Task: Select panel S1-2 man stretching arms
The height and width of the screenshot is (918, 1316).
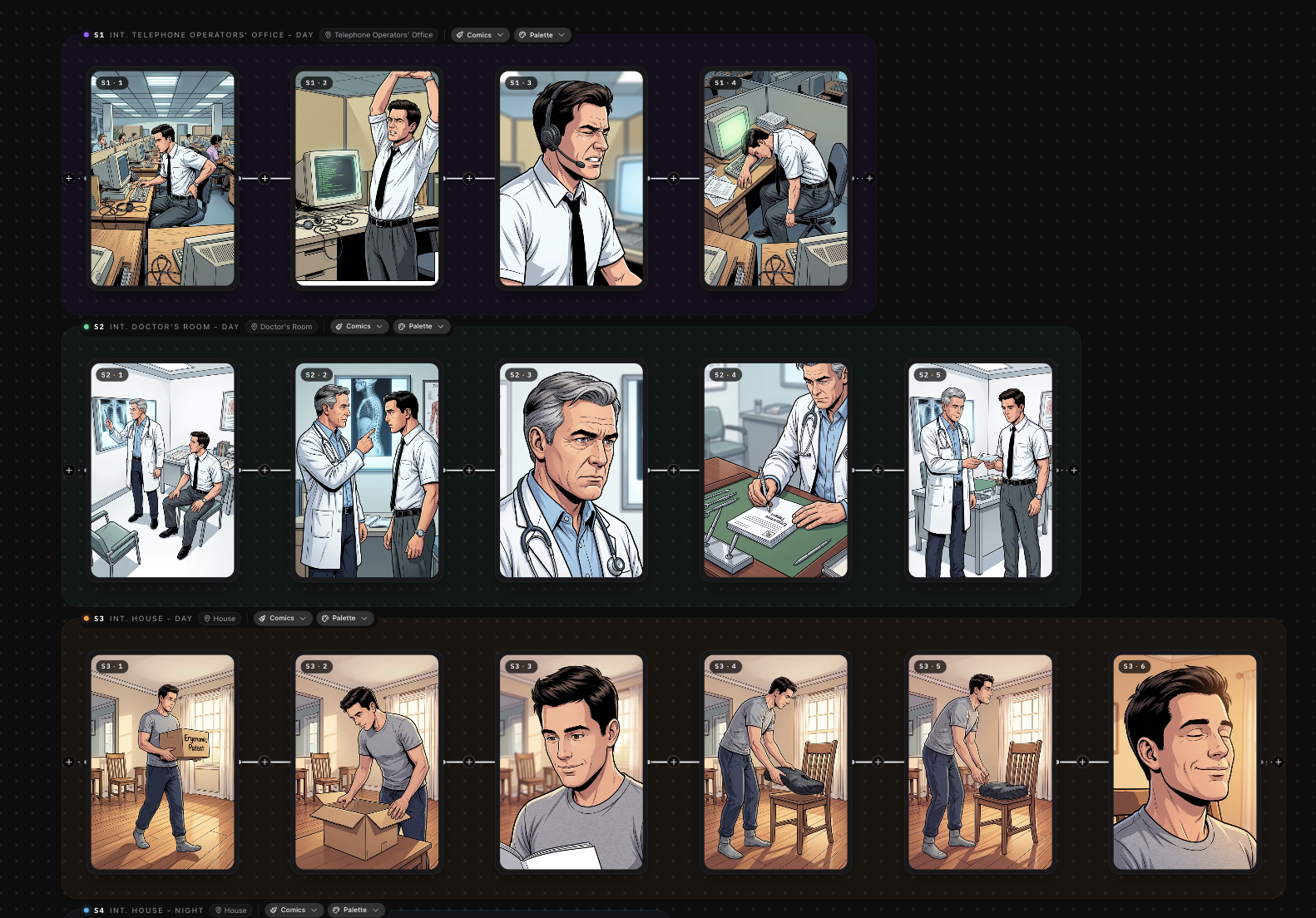Action: 367,178
